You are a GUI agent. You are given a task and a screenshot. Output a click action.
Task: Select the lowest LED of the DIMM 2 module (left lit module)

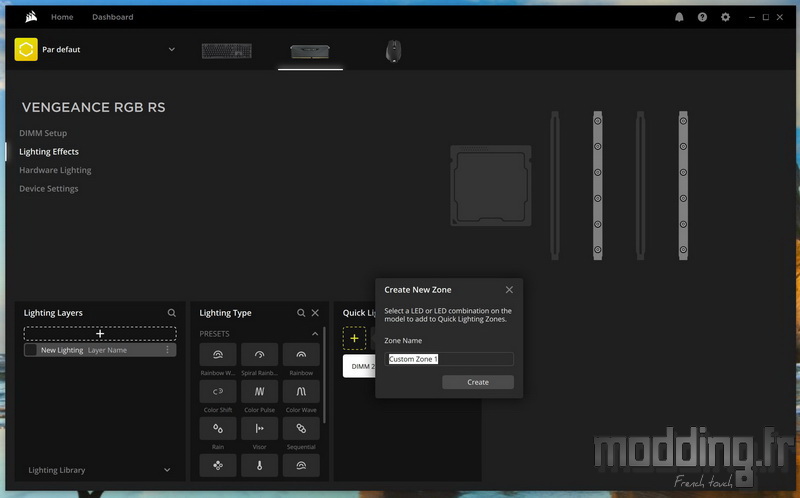(x=597, y=250)
